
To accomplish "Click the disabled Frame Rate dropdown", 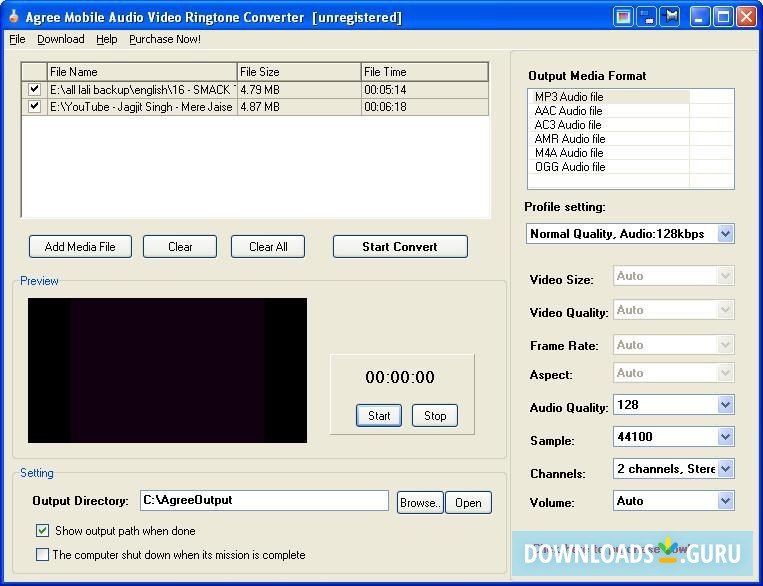I will coord(673,345).
